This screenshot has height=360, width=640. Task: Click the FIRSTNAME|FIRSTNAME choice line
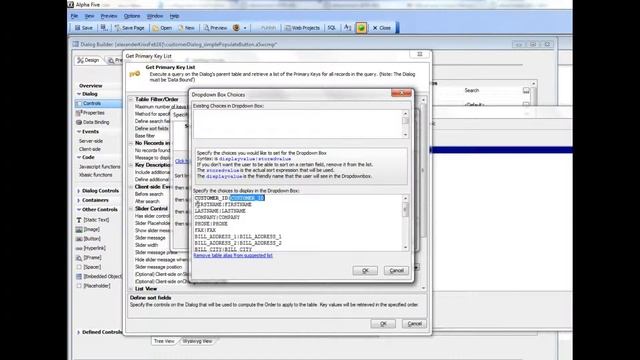point(223,204)
